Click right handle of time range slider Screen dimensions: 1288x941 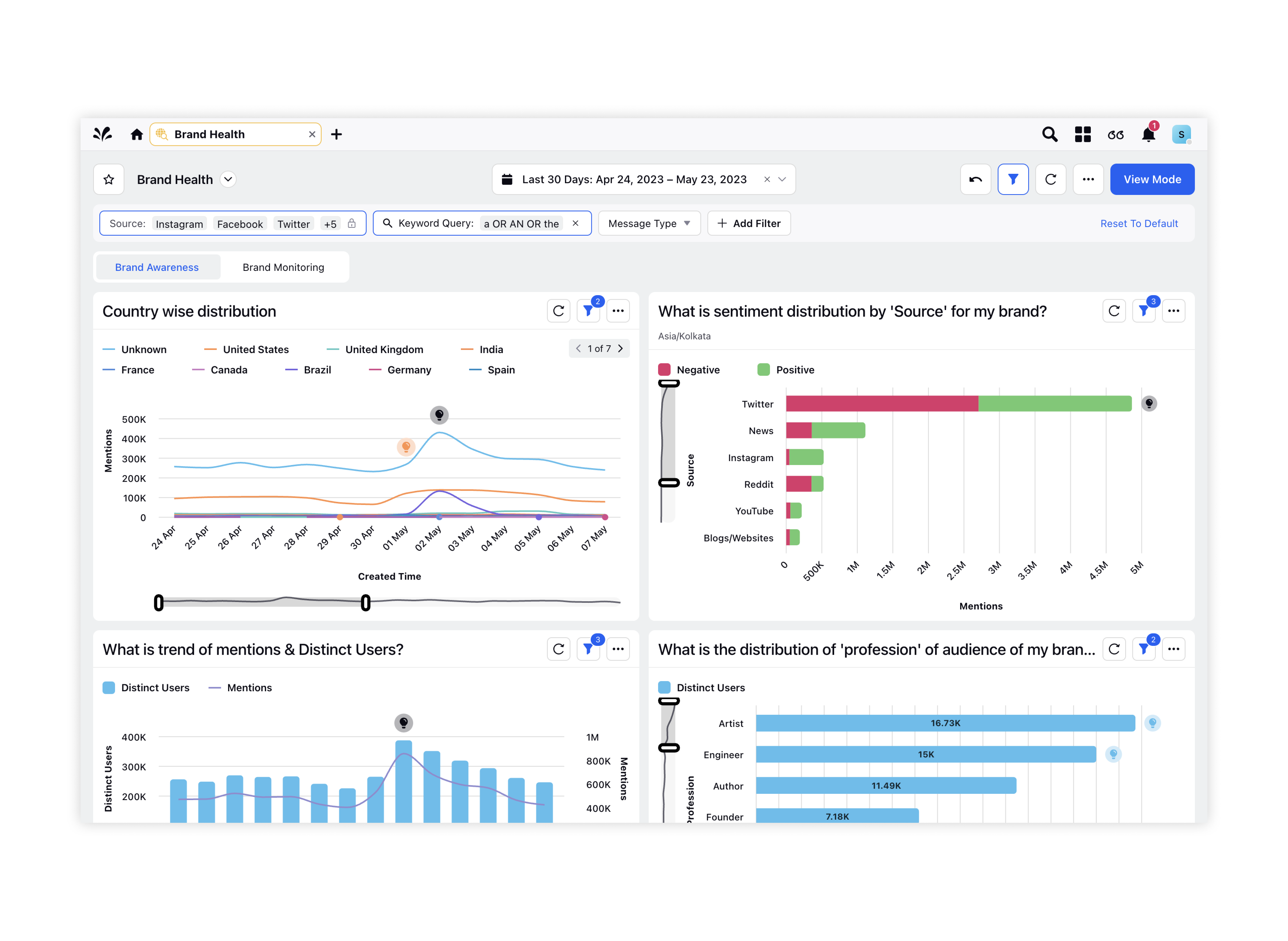[366, 602]
